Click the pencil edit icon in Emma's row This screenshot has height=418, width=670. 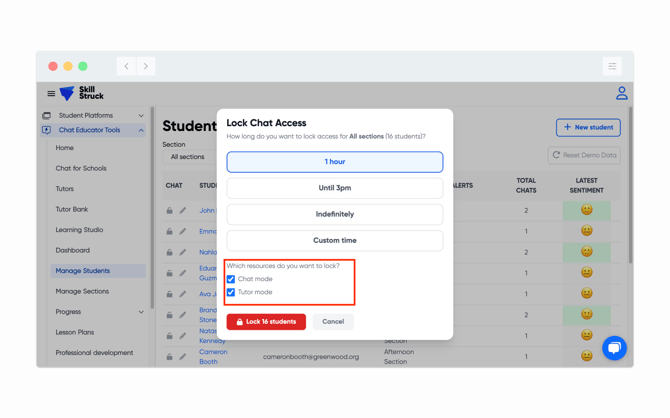pyautogui.click(x=183, y=232)
